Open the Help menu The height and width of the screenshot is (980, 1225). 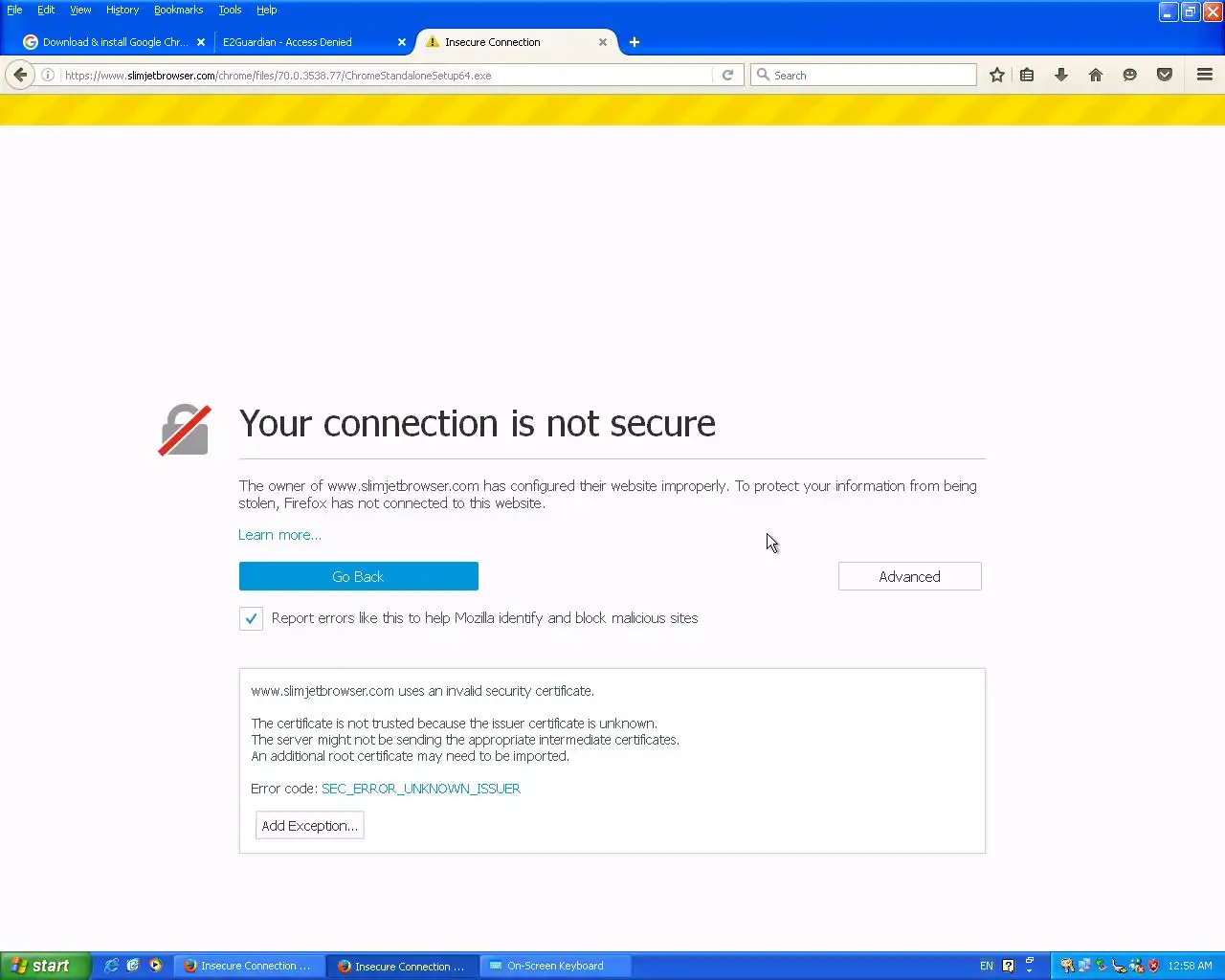point(266,10)
